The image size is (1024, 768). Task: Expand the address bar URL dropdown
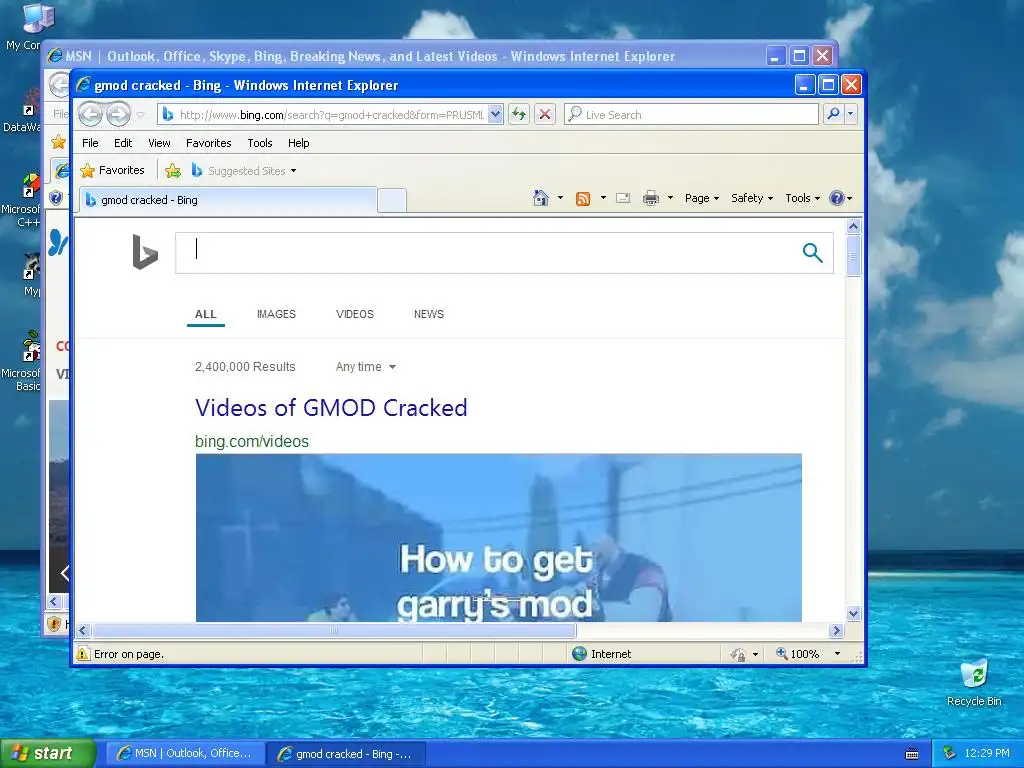[495, 114]
